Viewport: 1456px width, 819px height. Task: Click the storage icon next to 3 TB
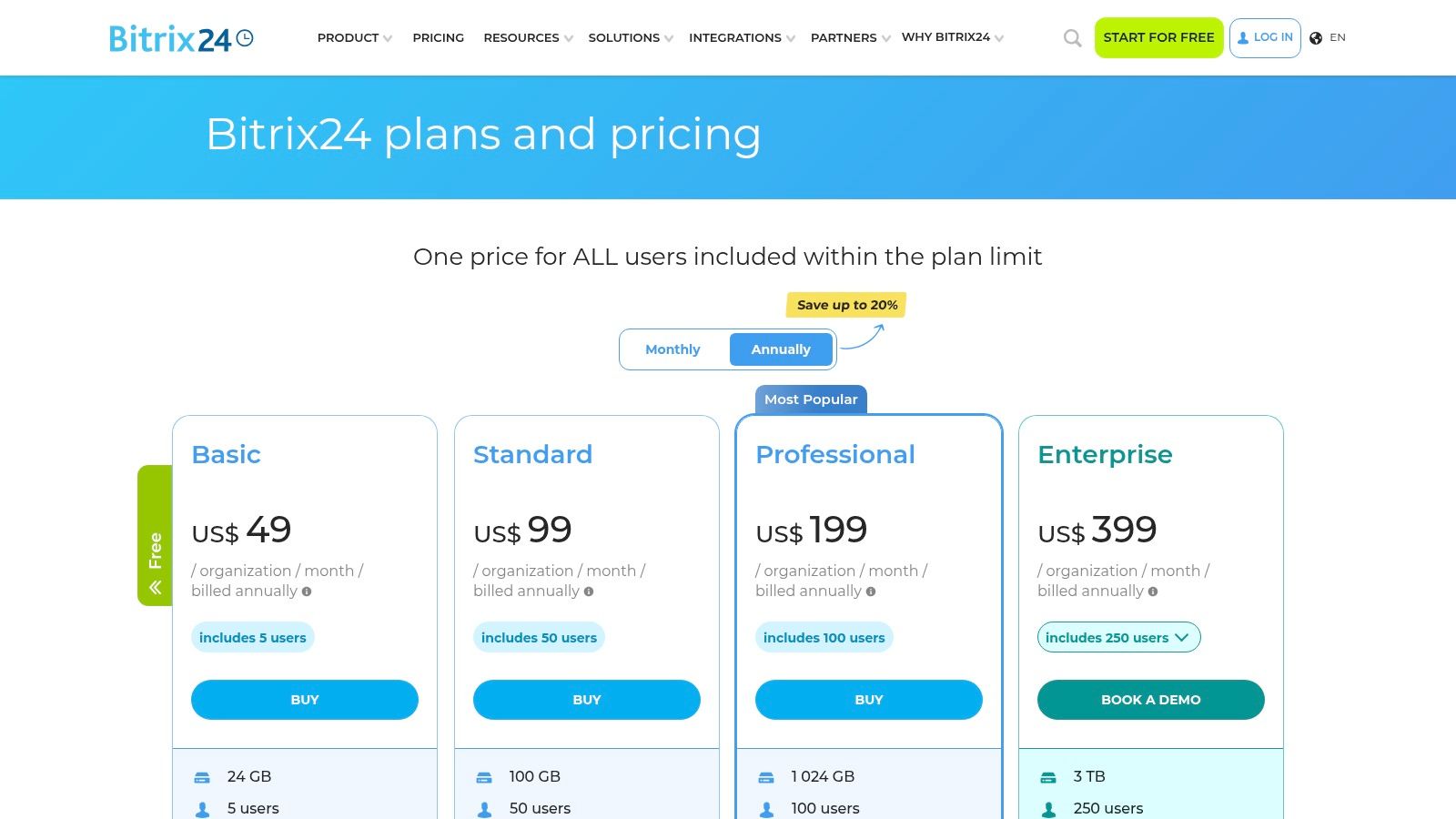coord(1047,776)
